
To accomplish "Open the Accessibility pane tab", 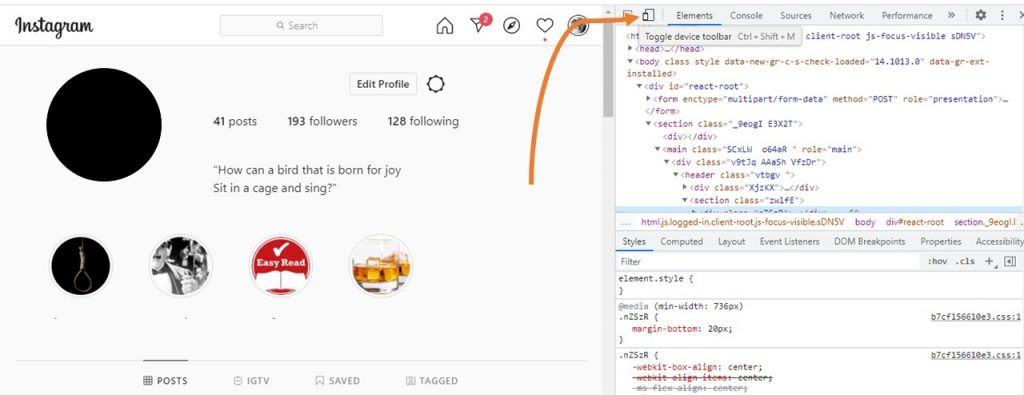I will pyautogui.click(x=999, y=242).
